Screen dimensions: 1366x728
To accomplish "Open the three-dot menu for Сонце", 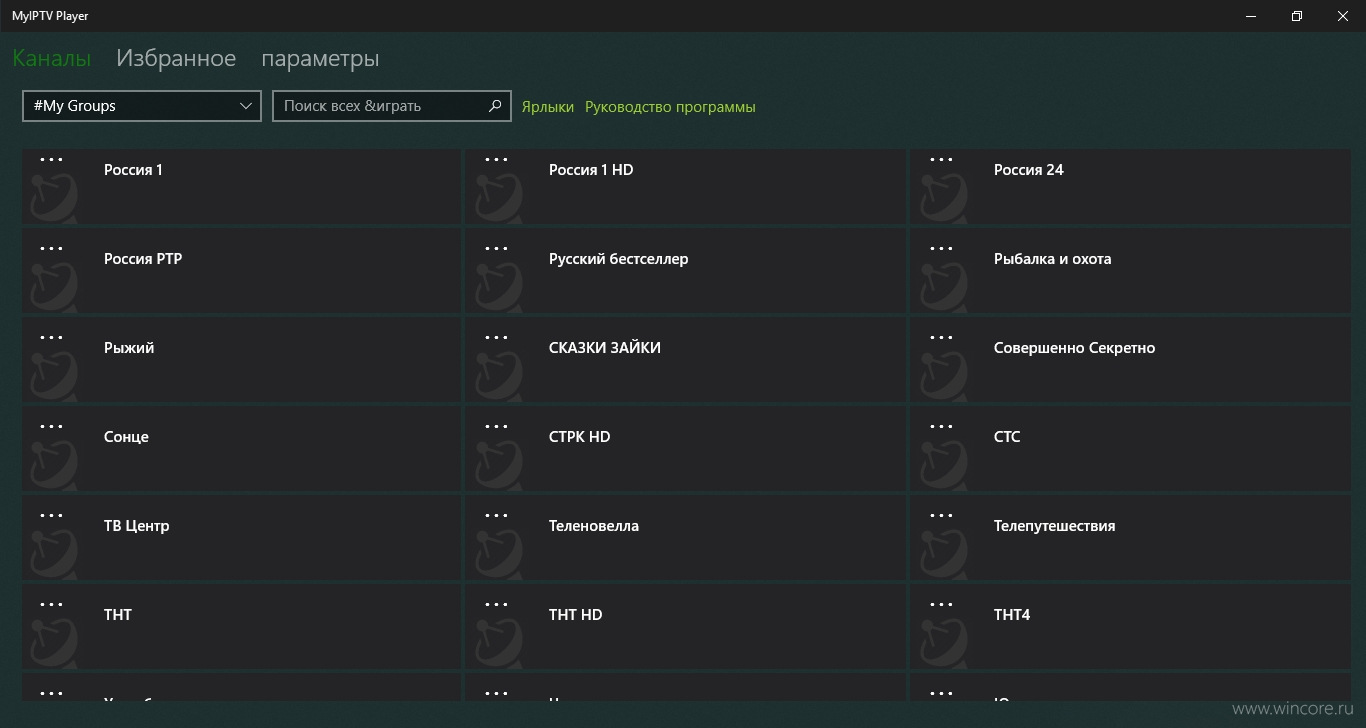I will [x=51, y=427].
